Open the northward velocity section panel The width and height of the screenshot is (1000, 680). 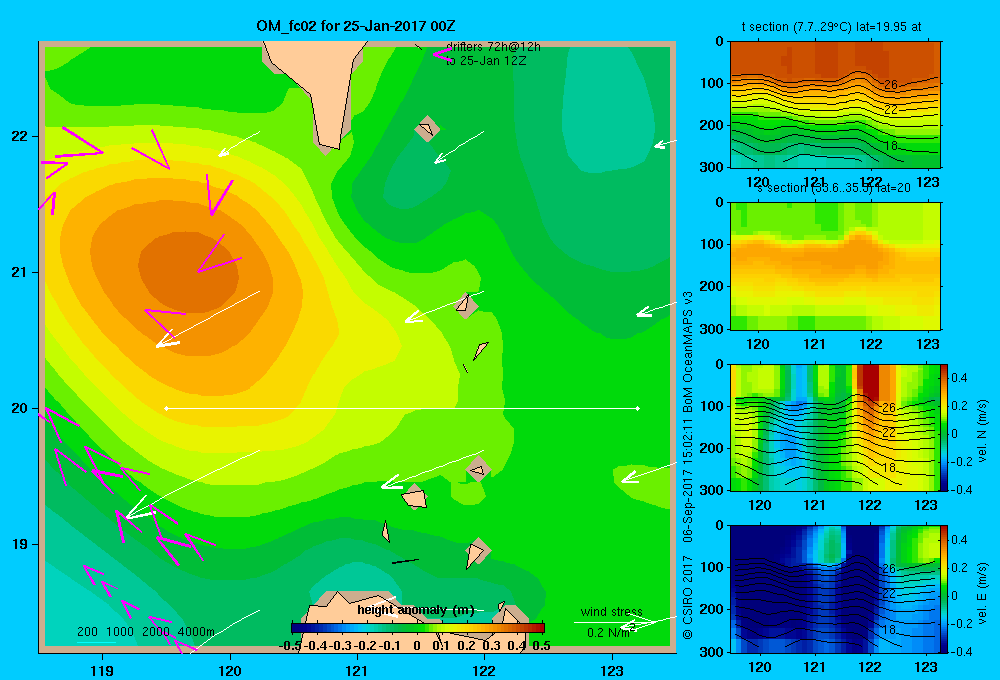click(835, 427)
